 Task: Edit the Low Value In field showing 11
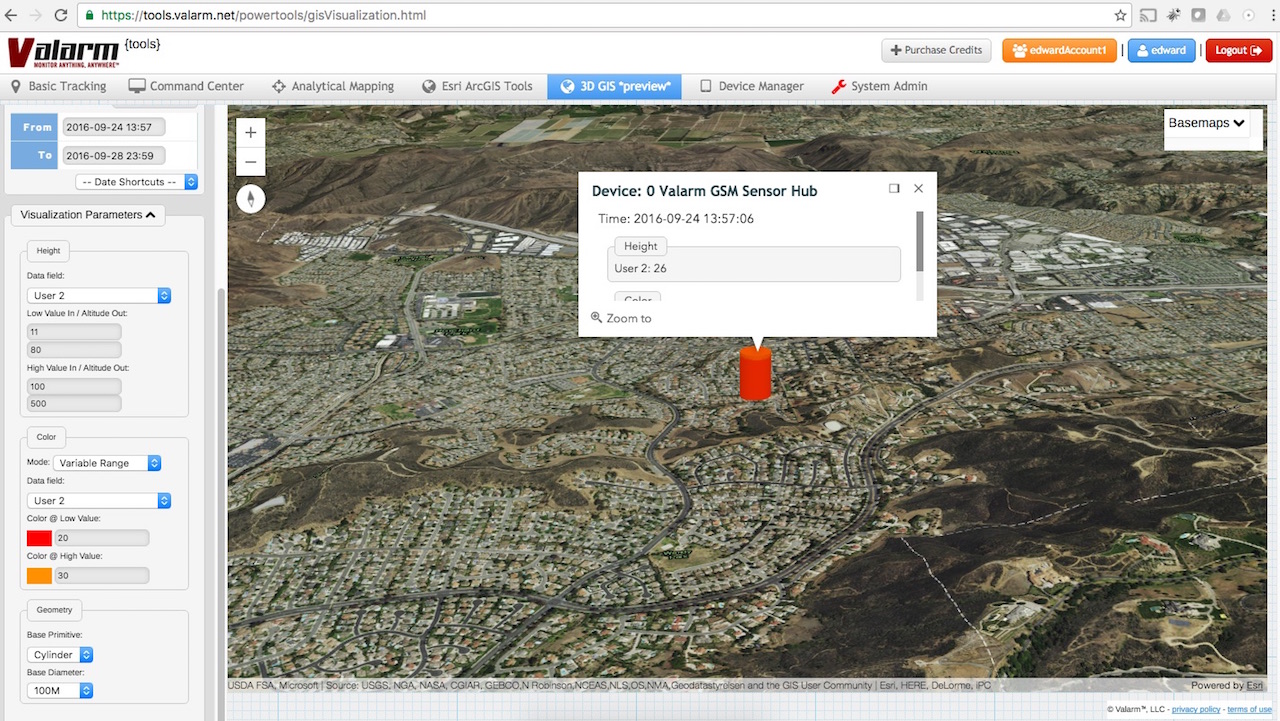[74, 331]
